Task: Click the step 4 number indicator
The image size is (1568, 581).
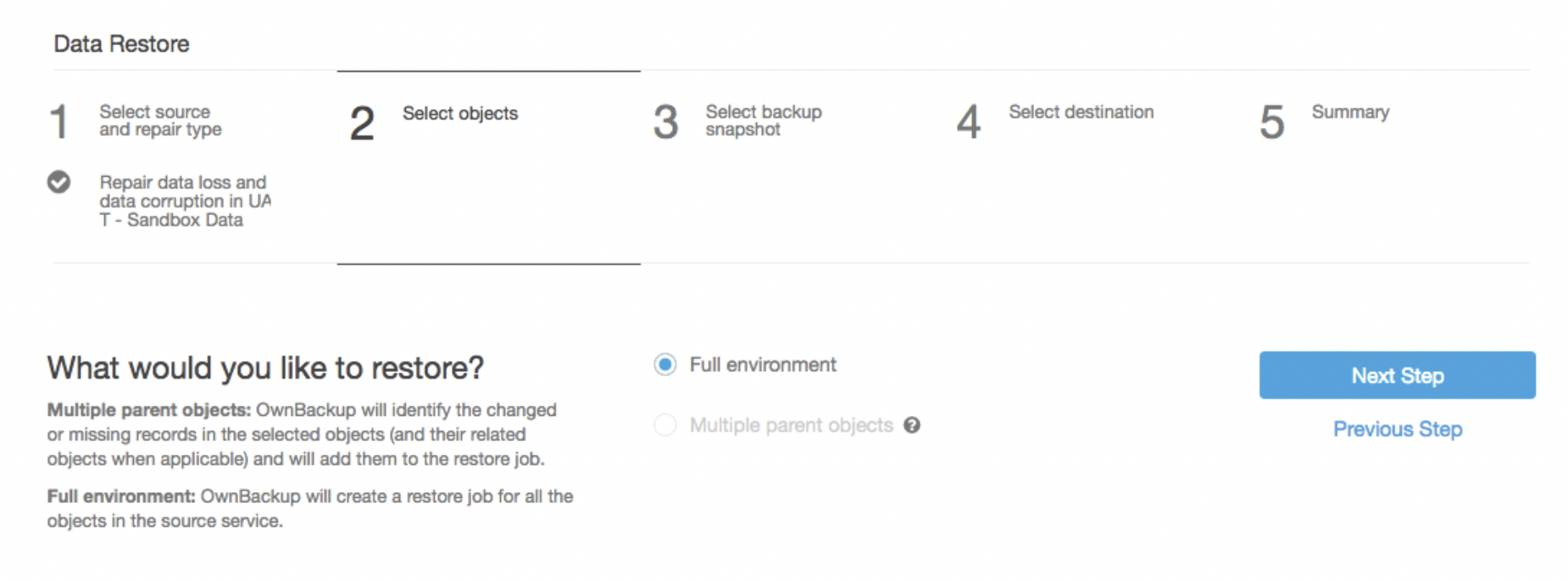Action: pos(969,122)
